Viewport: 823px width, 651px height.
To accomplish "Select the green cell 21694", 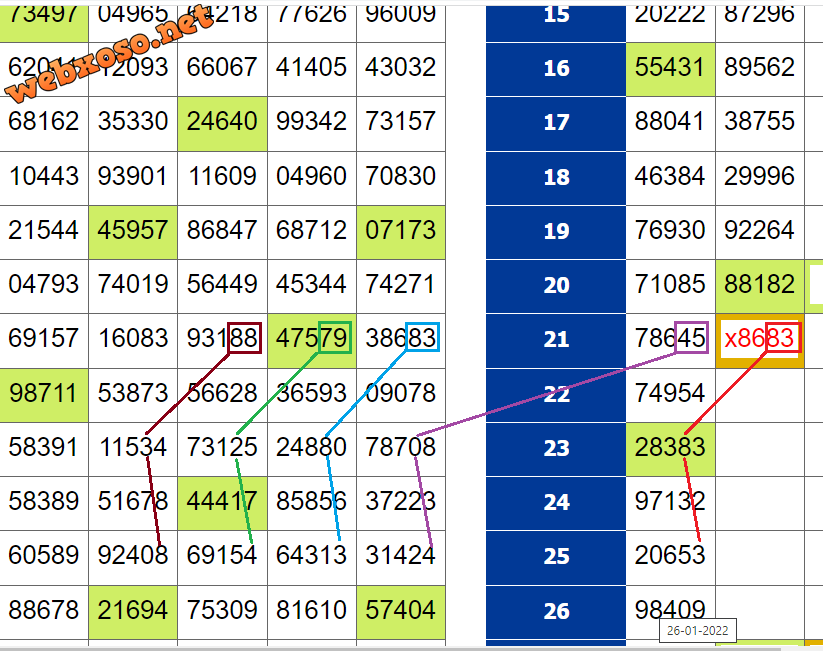I will pyautogui.click(x=133, y=610).
